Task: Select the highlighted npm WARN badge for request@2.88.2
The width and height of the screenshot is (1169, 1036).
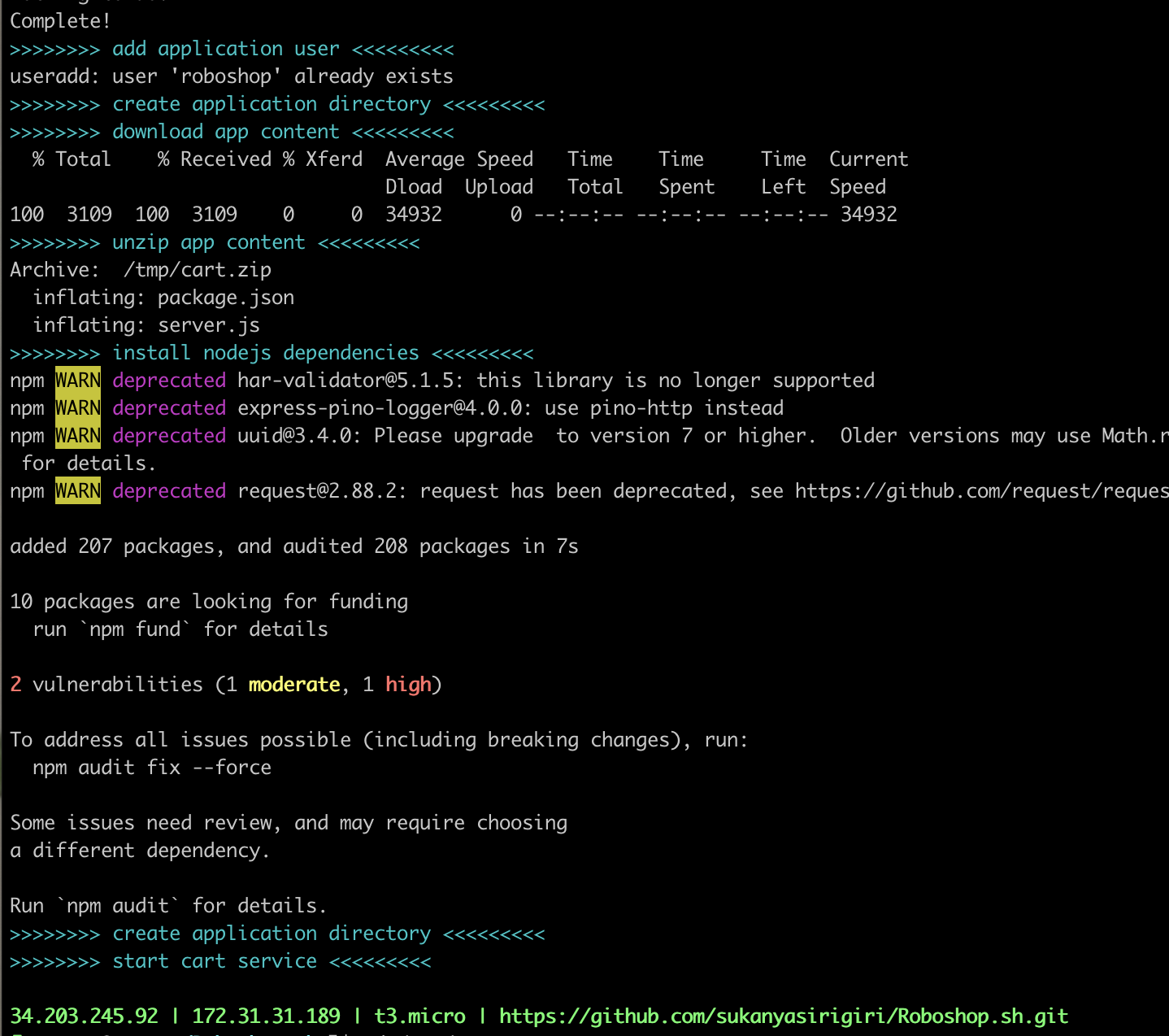Action: [77, 490]
